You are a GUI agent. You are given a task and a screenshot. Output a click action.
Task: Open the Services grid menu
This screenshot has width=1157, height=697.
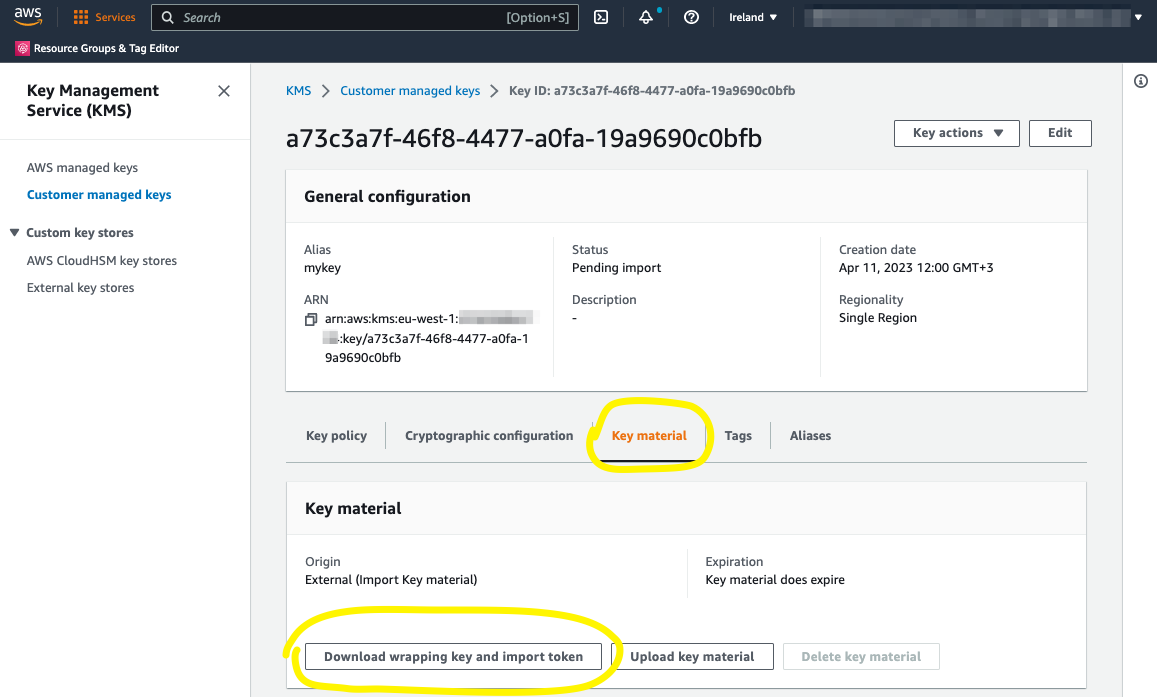point(81,17)
